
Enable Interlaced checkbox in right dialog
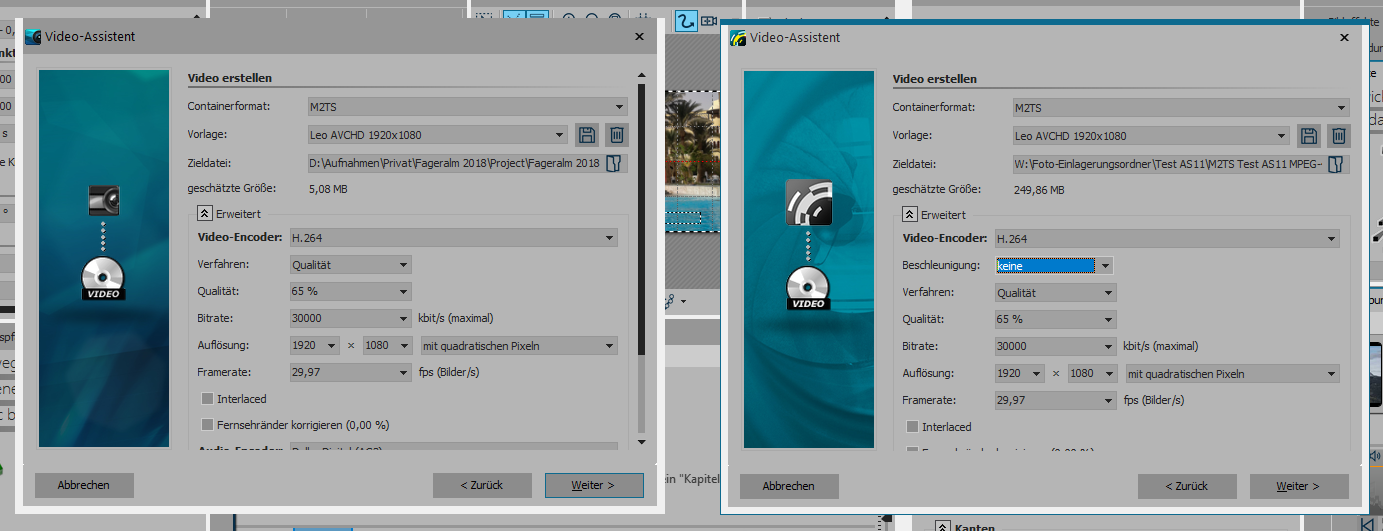(912, 427)
